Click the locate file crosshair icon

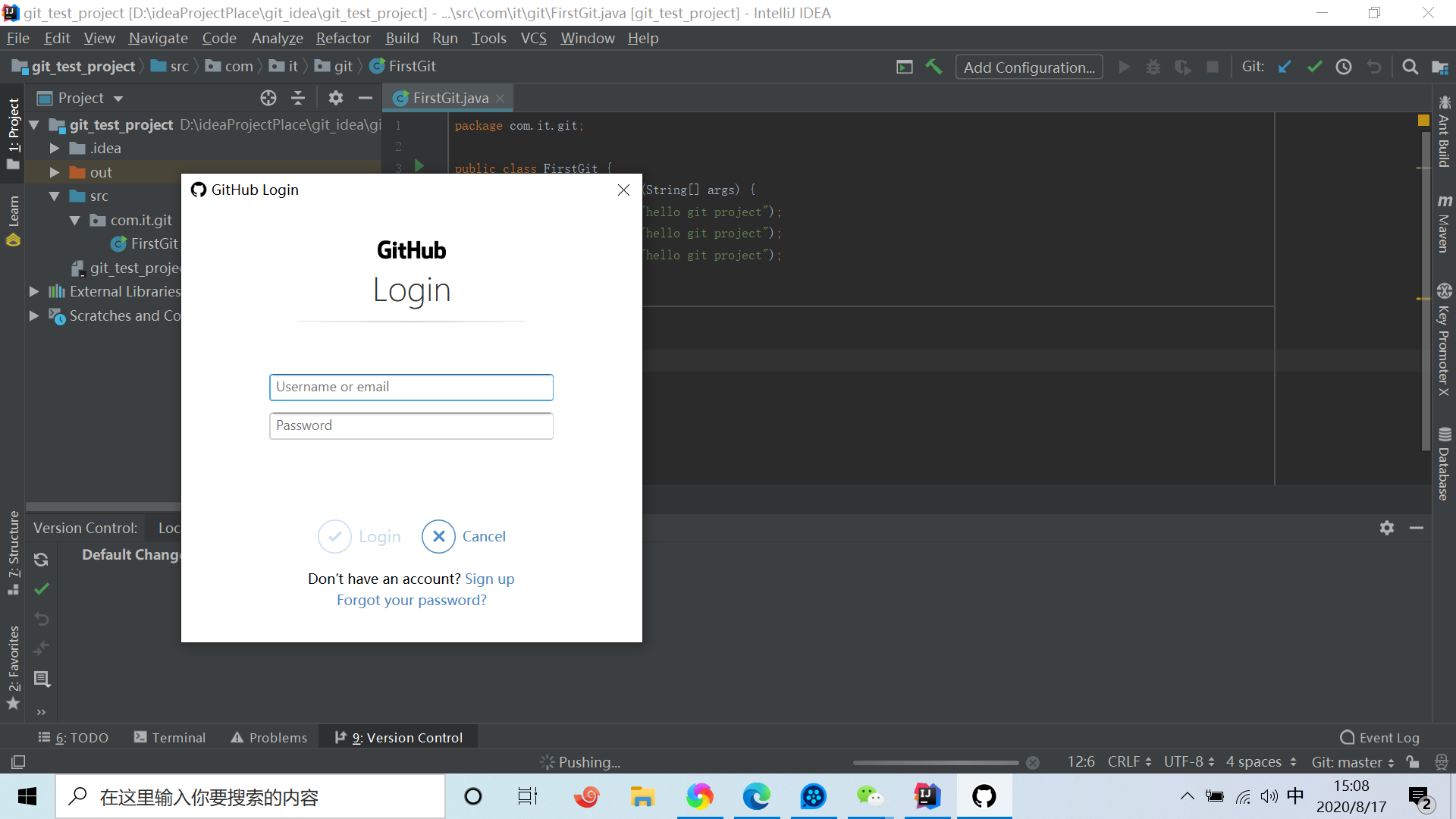coord(268,98)
